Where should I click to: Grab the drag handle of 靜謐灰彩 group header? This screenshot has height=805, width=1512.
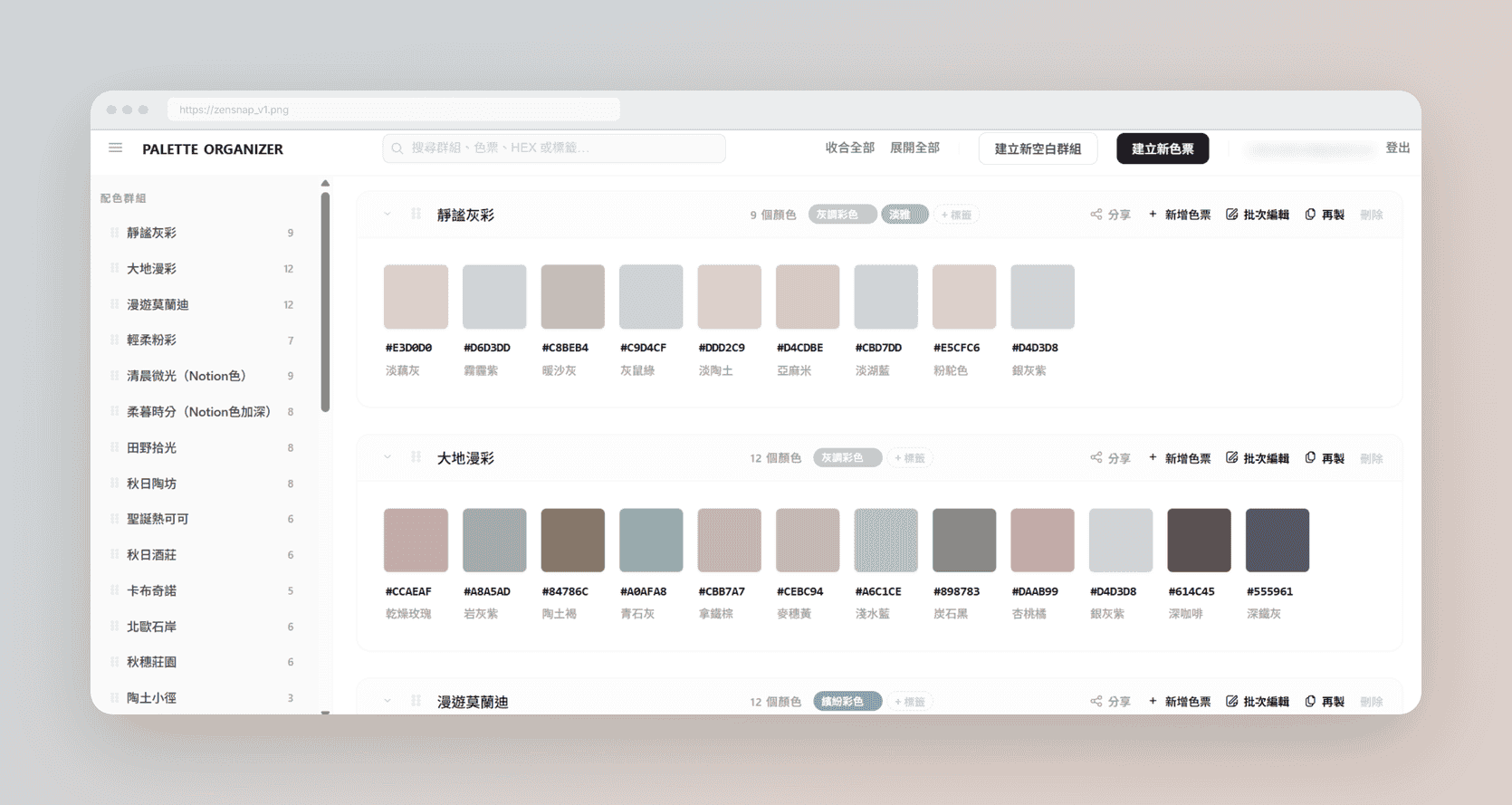(416, 215)
